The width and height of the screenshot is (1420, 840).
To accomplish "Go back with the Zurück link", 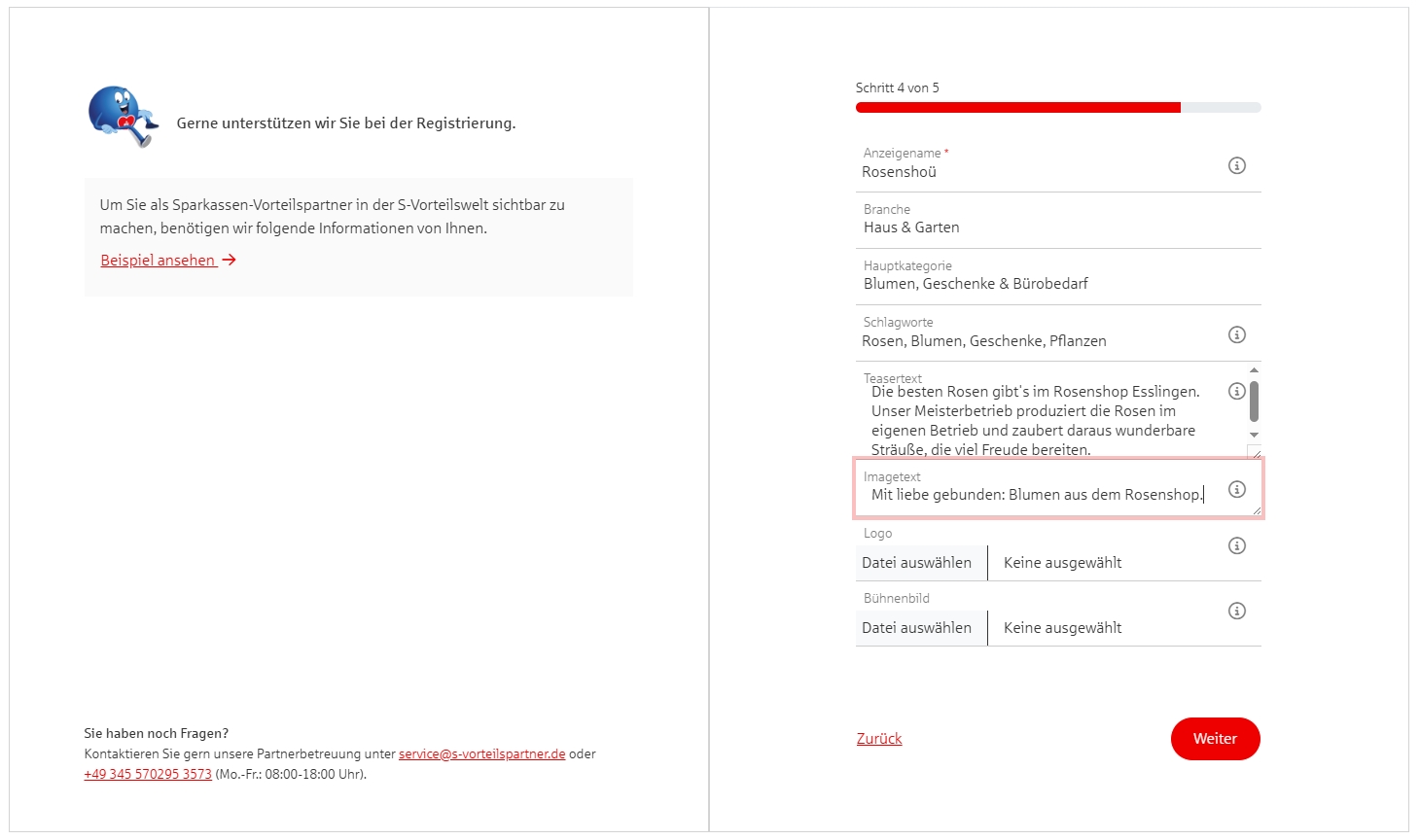I will click(x=879, y=739).
